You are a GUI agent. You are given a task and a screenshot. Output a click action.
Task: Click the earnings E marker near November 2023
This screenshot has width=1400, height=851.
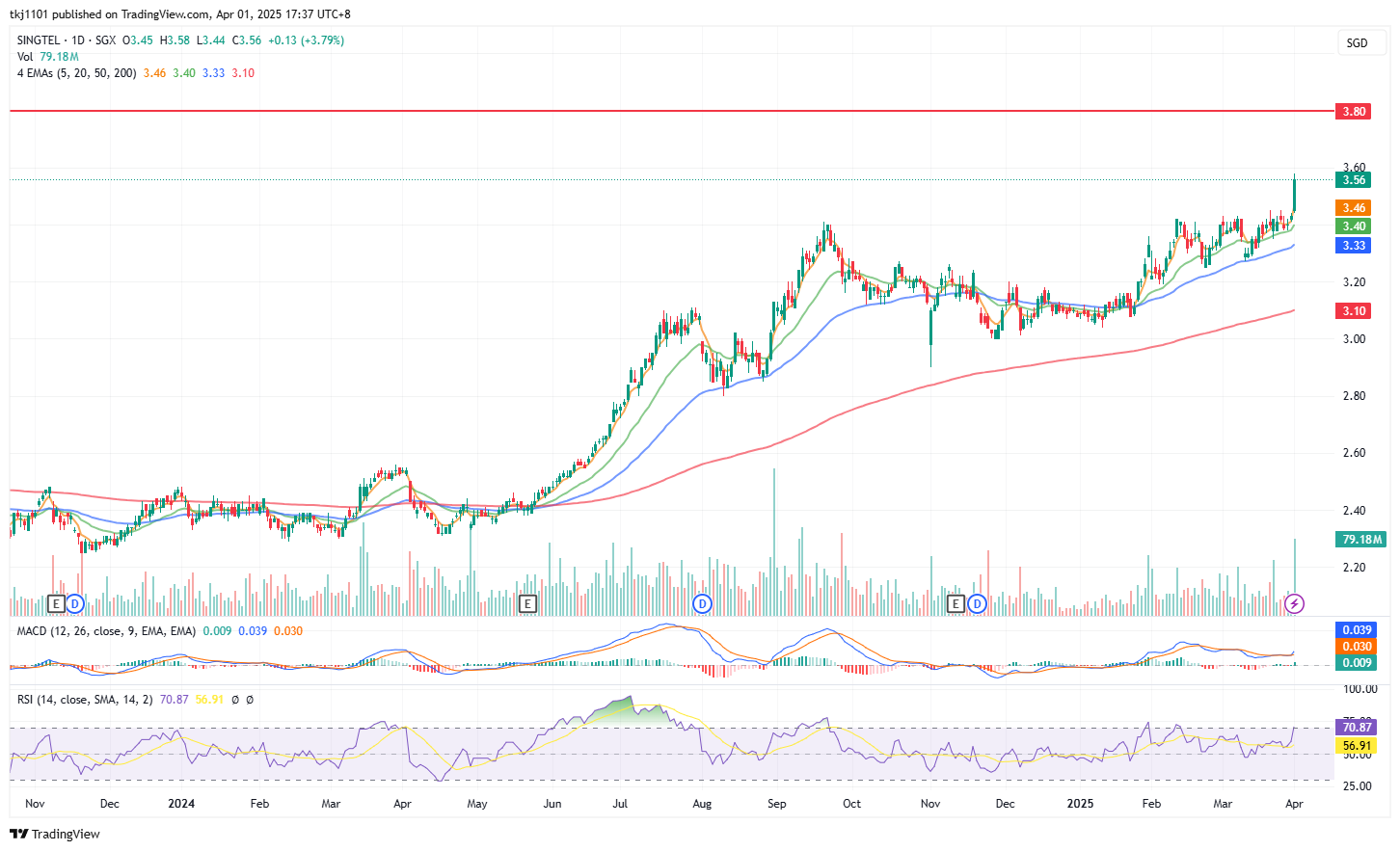[56, 604]
